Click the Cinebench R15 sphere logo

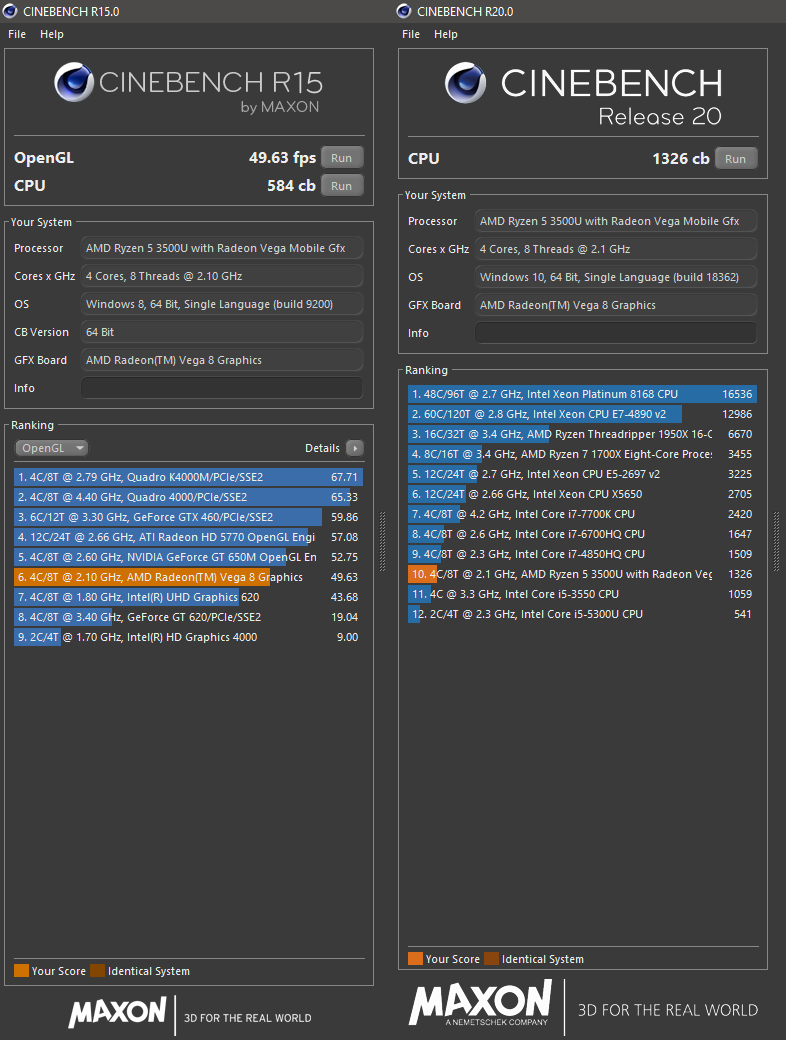pyautogui.click(x=74, y=82)
